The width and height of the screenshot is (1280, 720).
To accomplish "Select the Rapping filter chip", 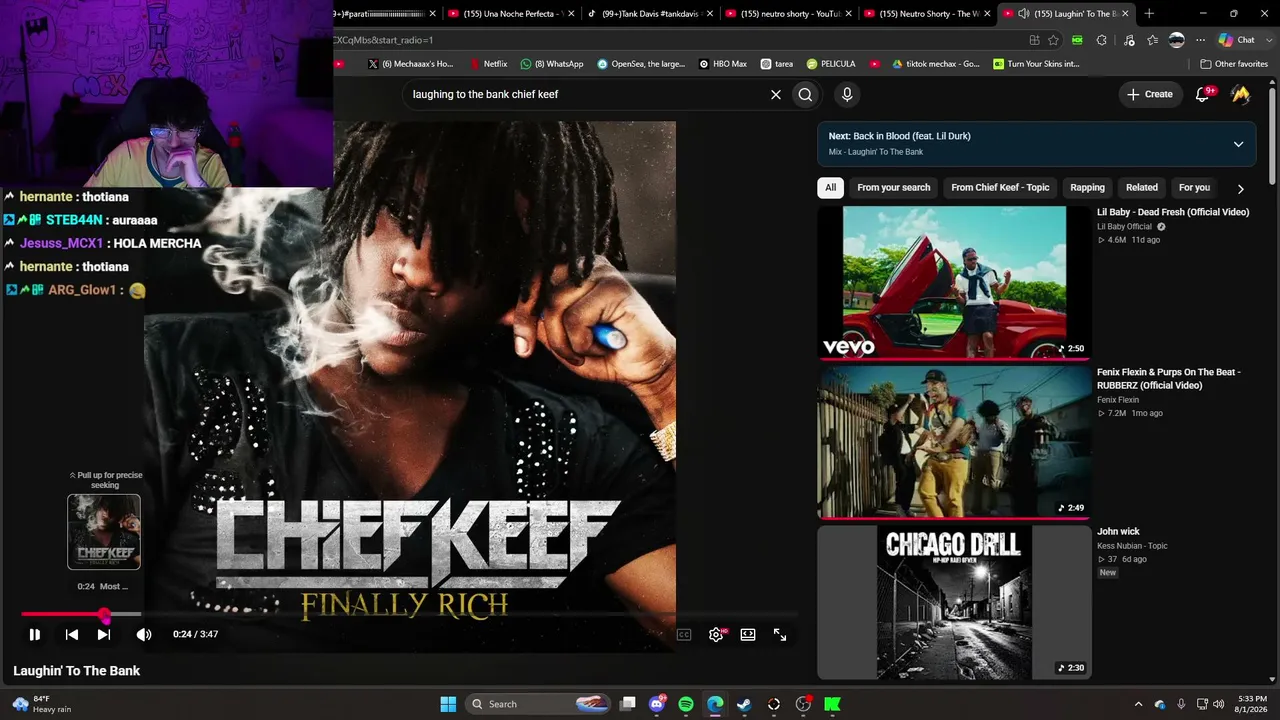I will tap(1087, 188).
